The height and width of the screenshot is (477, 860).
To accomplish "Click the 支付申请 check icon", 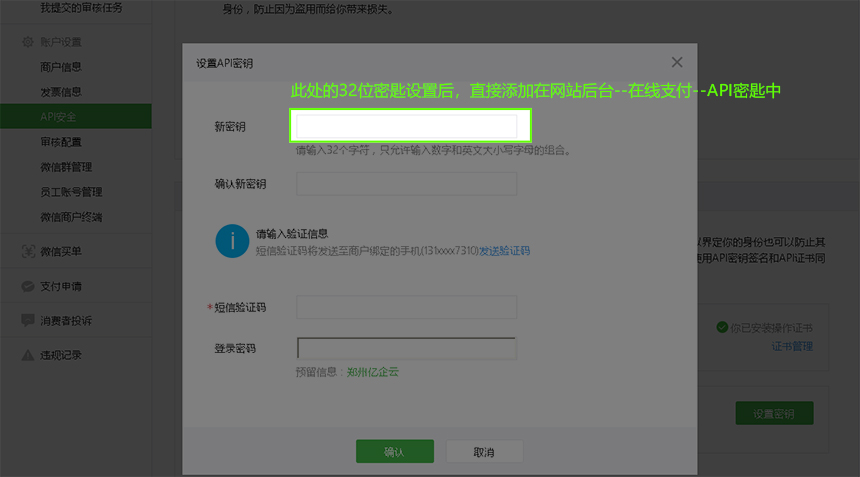I will point(28,286).
